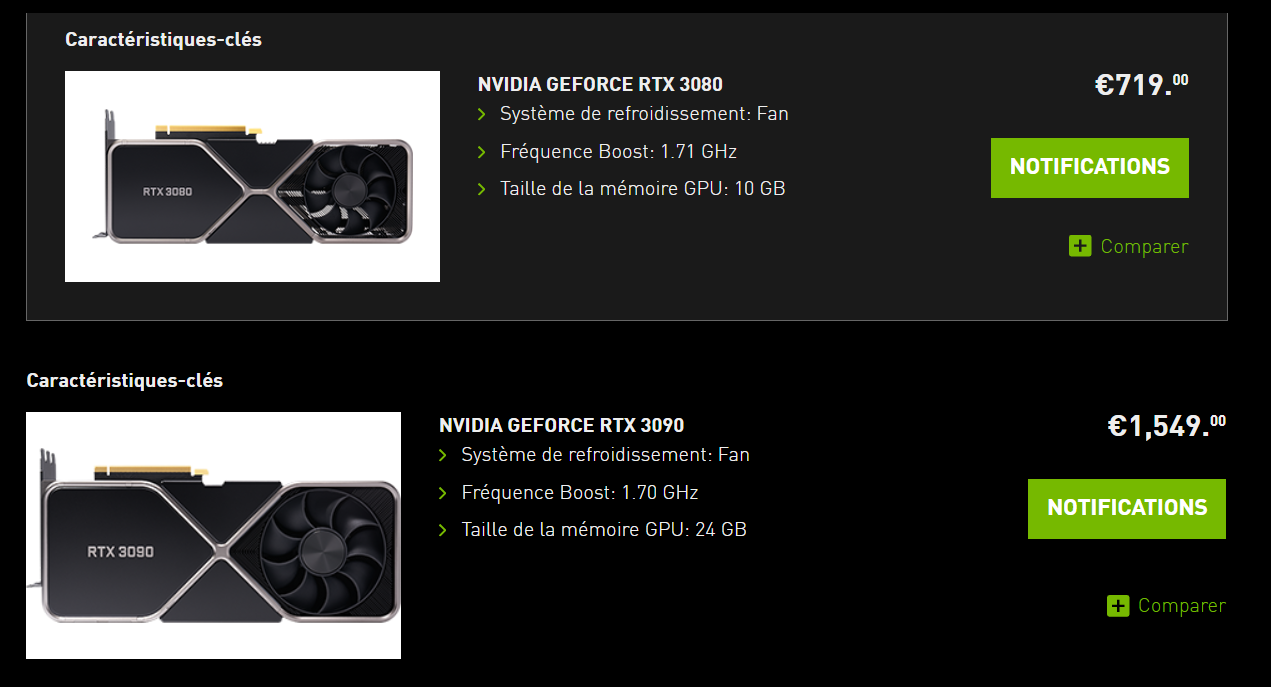The height and width of the screenshot is (687, 1271).
Task: Click the Caractéristiques-clés heading above RTX 3080
Action: (x=163, y=40)
